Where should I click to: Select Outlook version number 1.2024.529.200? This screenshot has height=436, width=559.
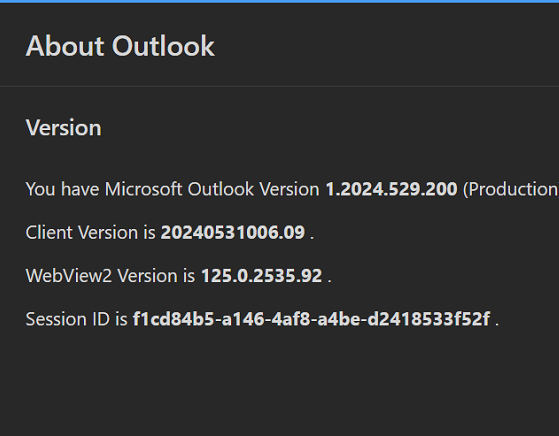(x=391, y=189)
